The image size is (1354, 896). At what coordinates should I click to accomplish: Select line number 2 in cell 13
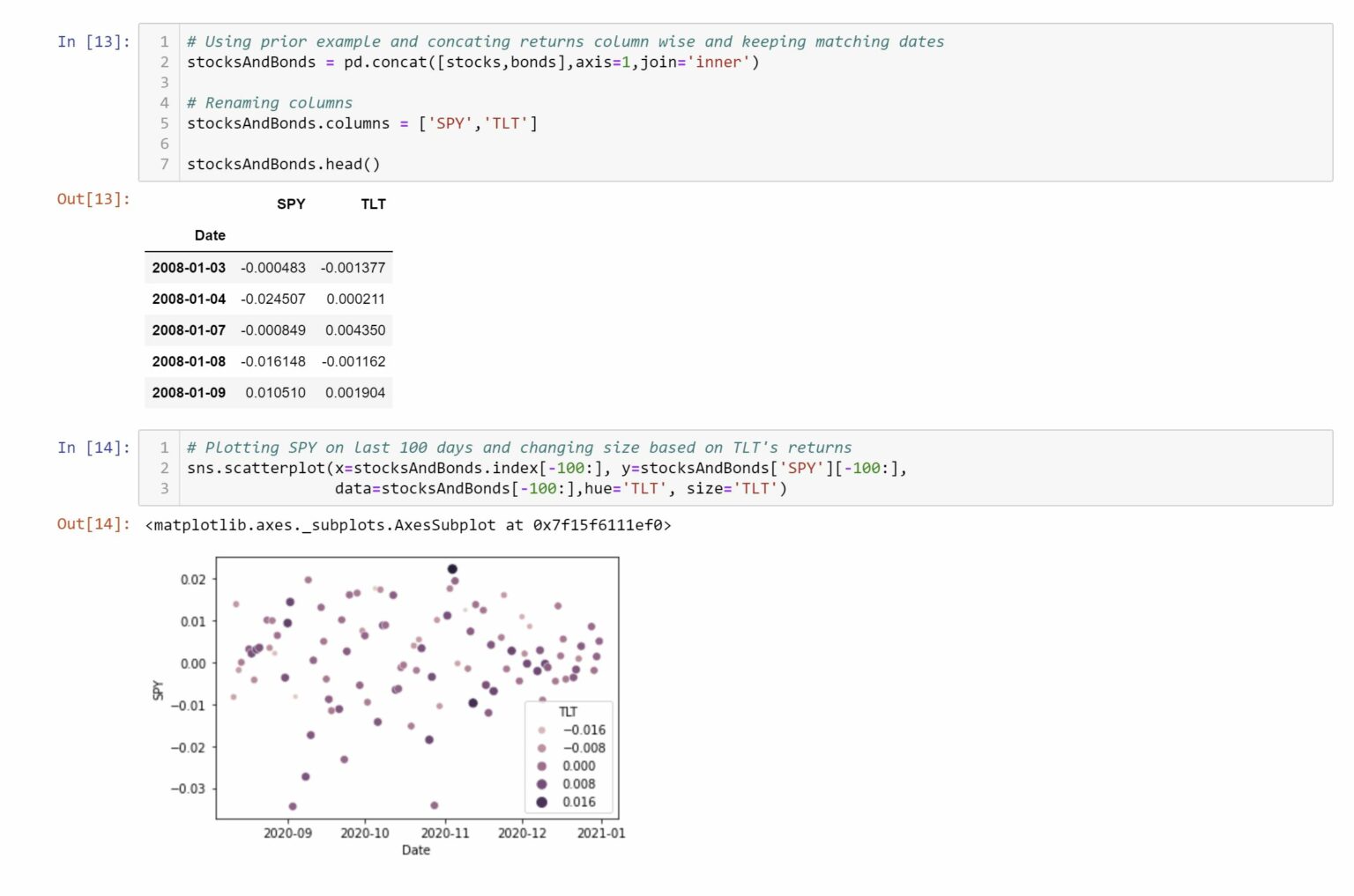[x=164, y=63]
